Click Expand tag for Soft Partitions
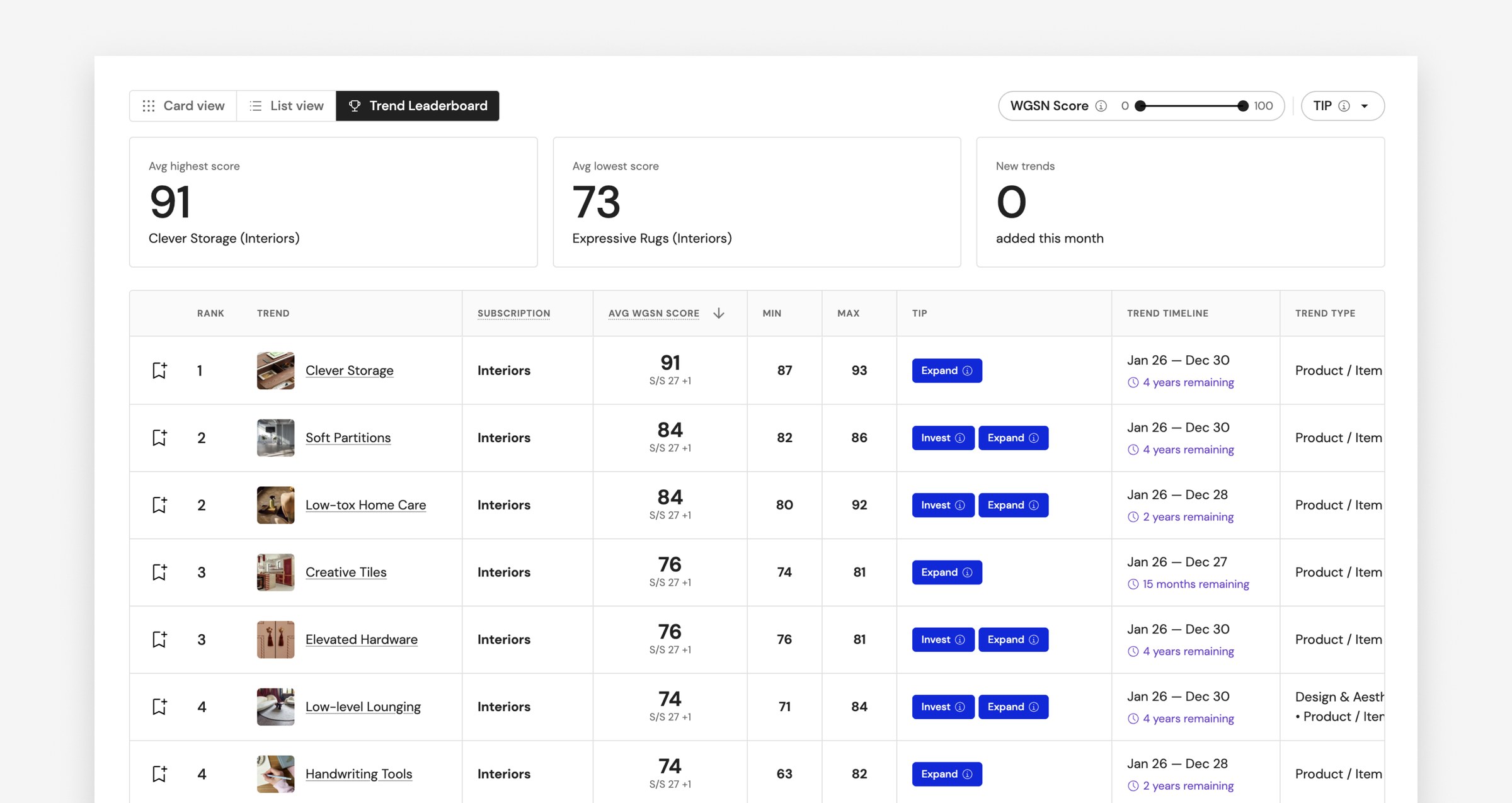Image resolution: width=1512 pixels, height=803 pixels. coord(1013,438)
